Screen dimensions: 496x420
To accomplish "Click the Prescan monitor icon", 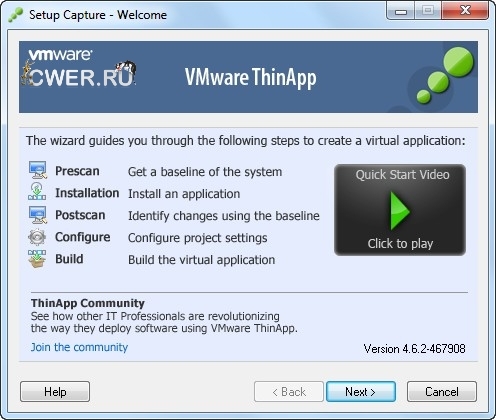I will point(38,170).
